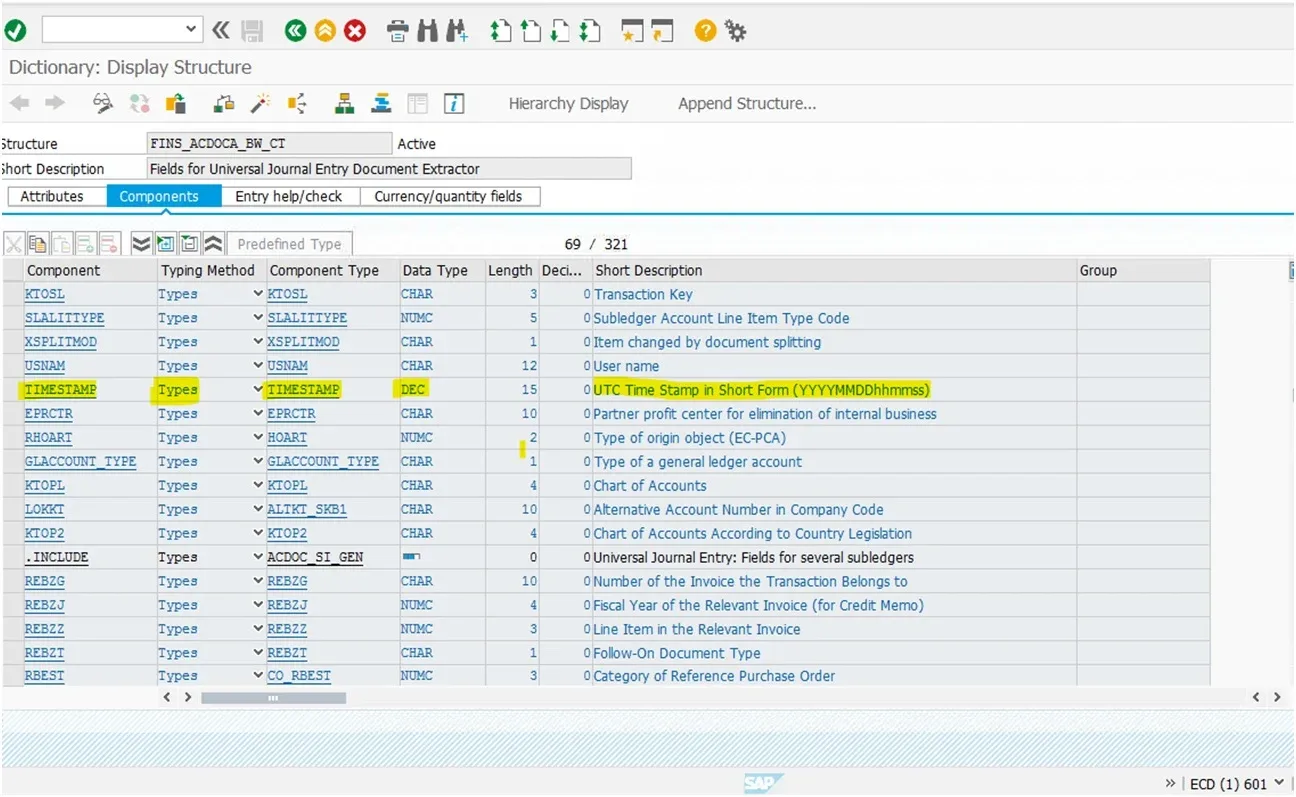Click the Append Structure button
This screenshot has width=1296, height=797.
click(x=747, y=103)
